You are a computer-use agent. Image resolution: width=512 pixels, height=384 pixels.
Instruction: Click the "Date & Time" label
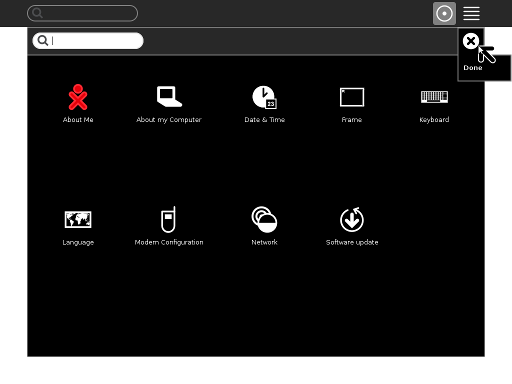pyautogui.click(x=265, y=120)
